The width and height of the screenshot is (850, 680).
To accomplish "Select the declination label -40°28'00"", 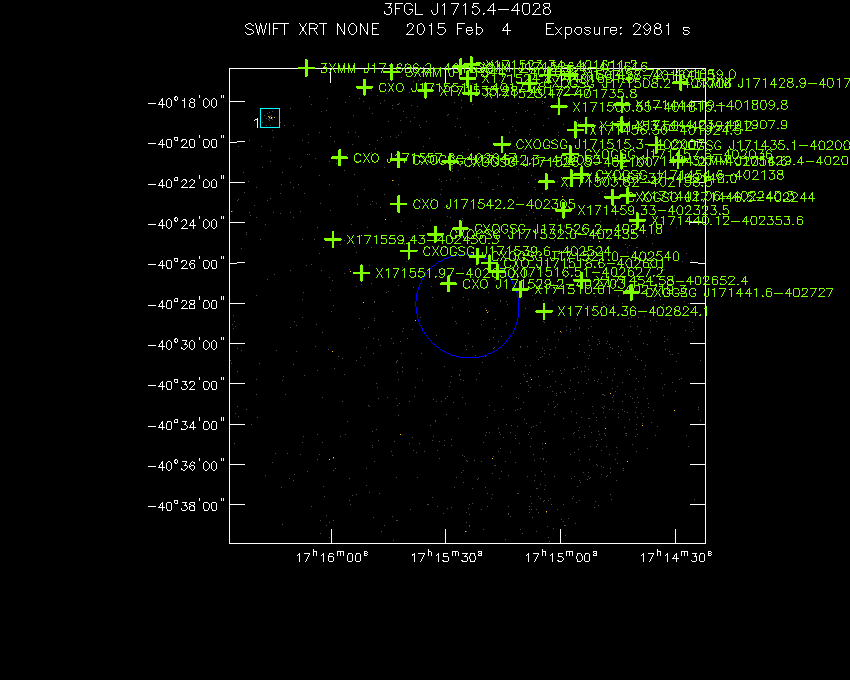I will [186, 304].
